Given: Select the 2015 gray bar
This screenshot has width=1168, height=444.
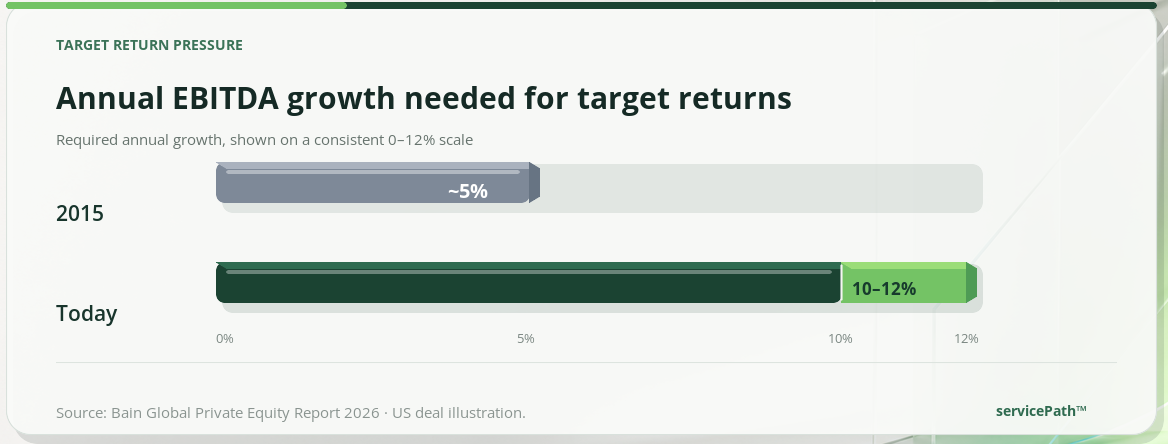Looking at the screenshot, I should click(378, 183).
